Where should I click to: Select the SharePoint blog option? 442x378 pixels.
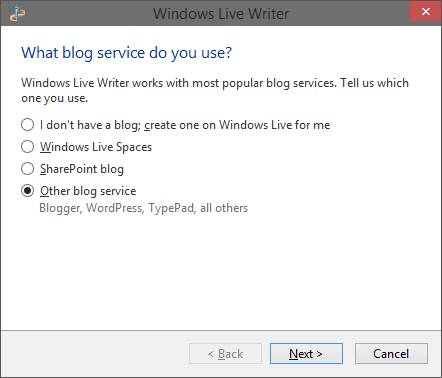[x=27, y=169]
